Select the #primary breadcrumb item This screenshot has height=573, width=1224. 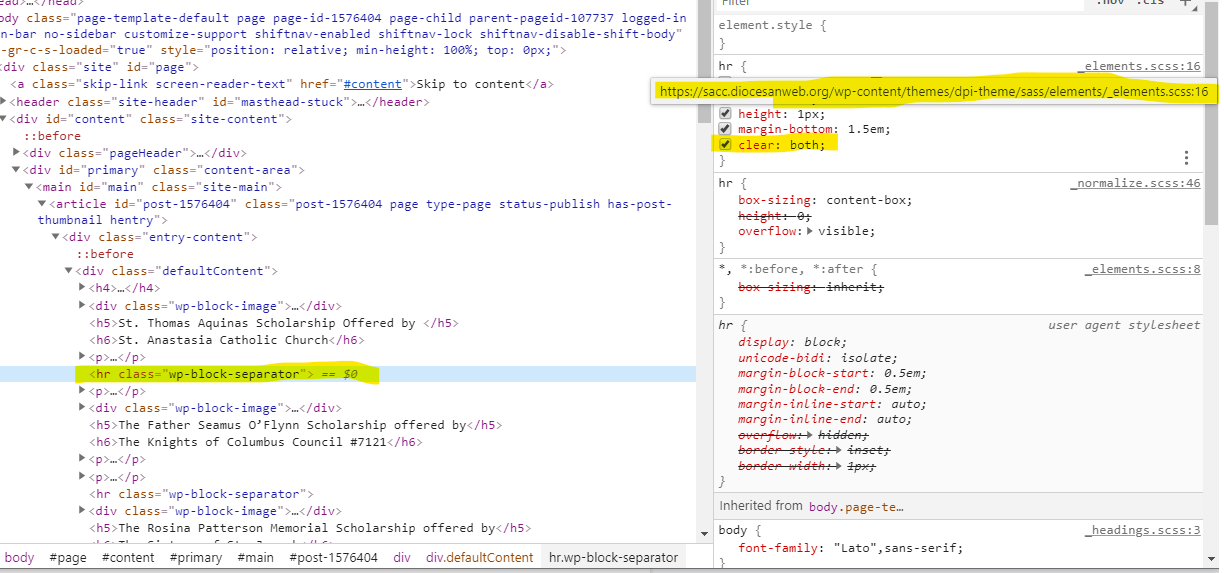click(x=195, y=557)
